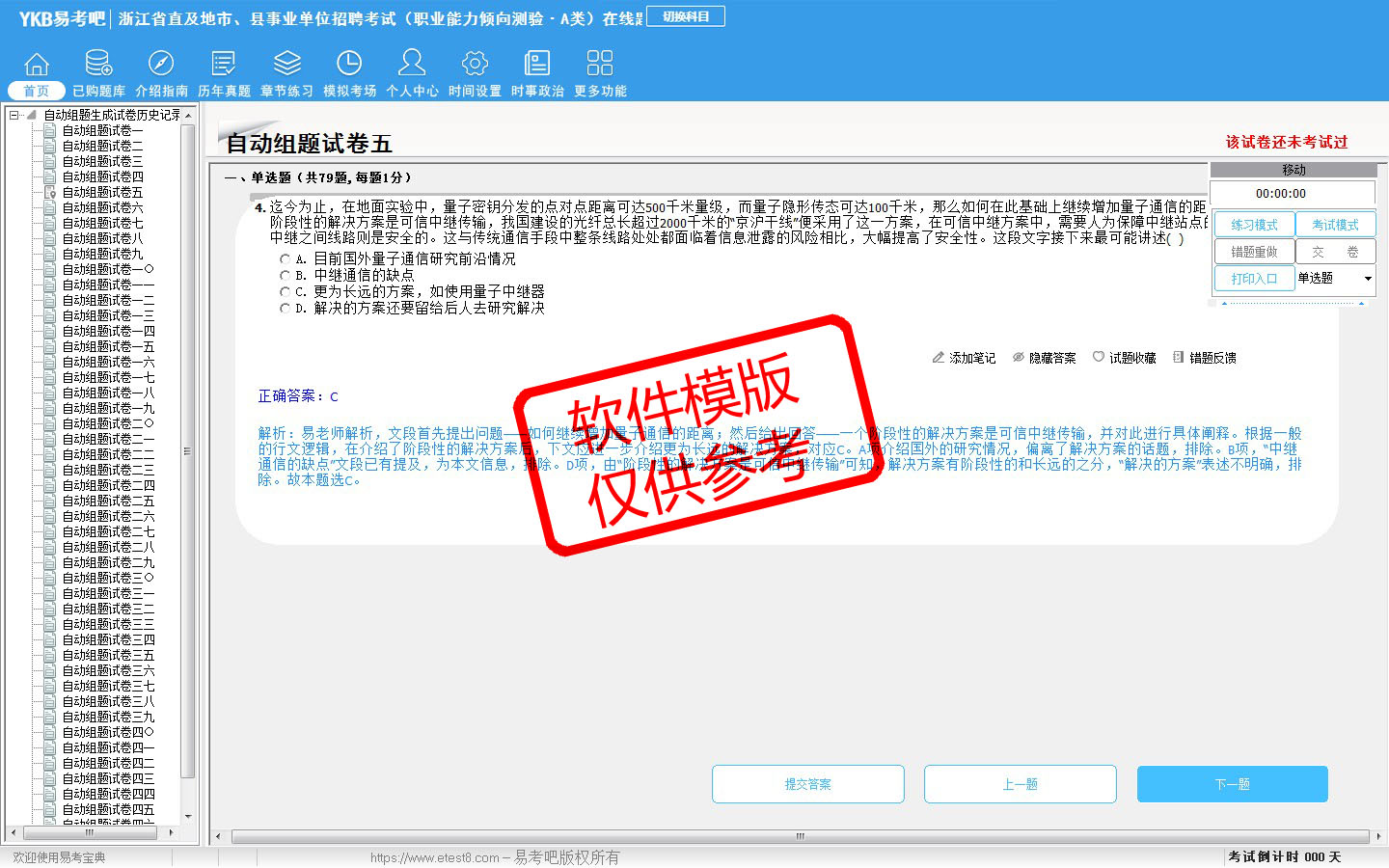Viewport: 1389px width, 868px height.
Task: Open 章节练习 chapter practice icon
Action: 286,65
